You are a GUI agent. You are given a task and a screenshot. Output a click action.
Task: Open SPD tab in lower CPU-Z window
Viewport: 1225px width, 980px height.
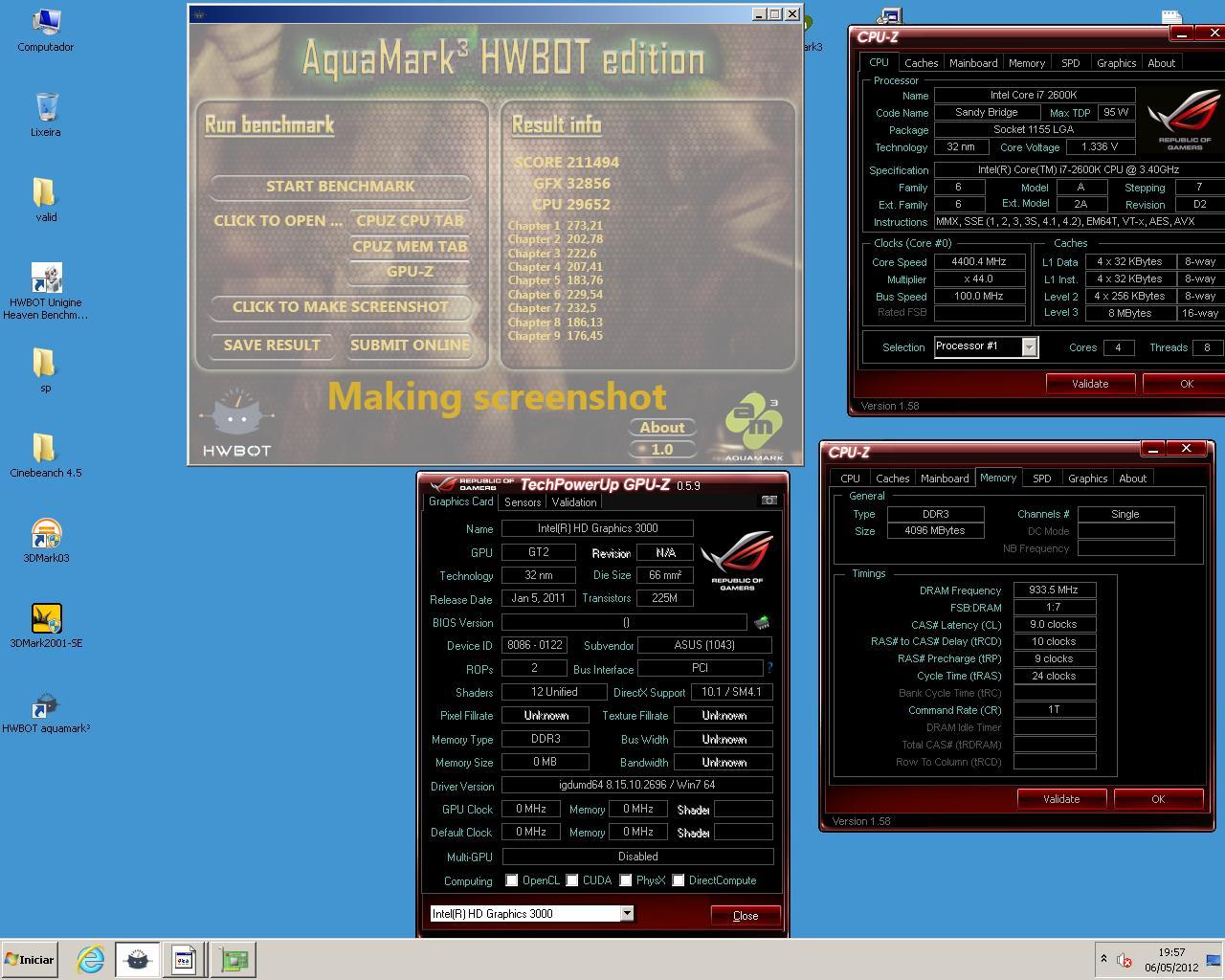coord(1041,479)
